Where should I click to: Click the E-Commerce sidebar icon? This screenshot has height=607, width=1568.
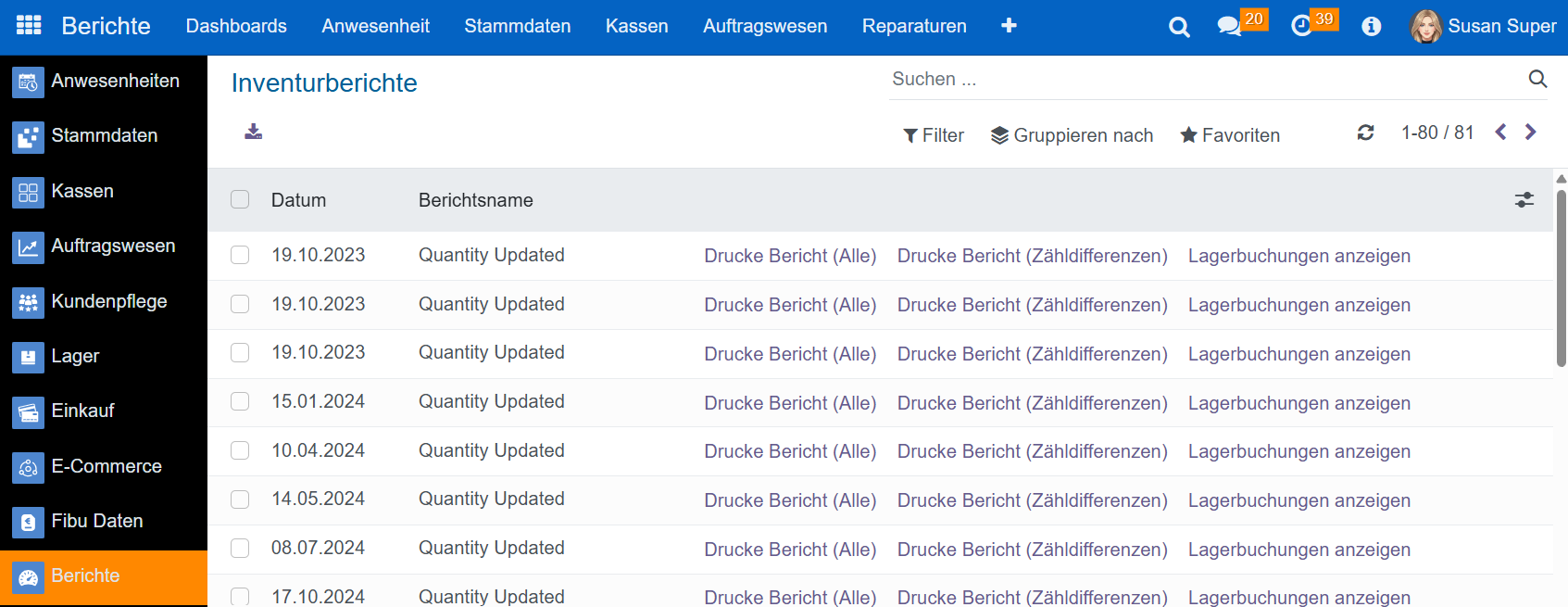tap(28, 467)
